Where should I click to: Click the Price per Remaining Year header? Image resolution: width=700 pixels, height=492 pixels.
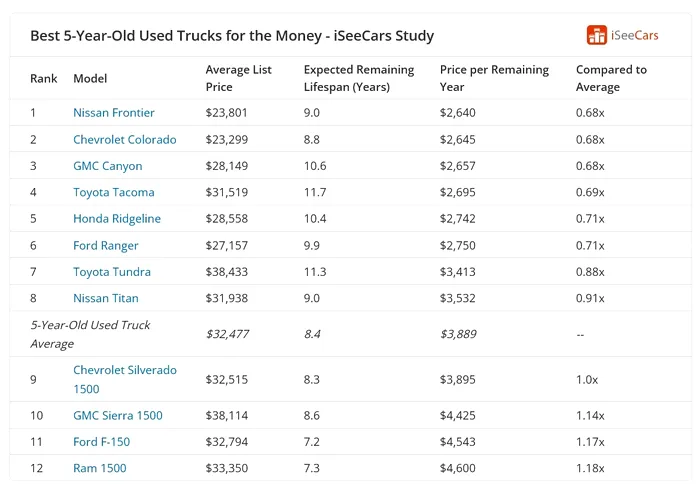coord(494,78)
